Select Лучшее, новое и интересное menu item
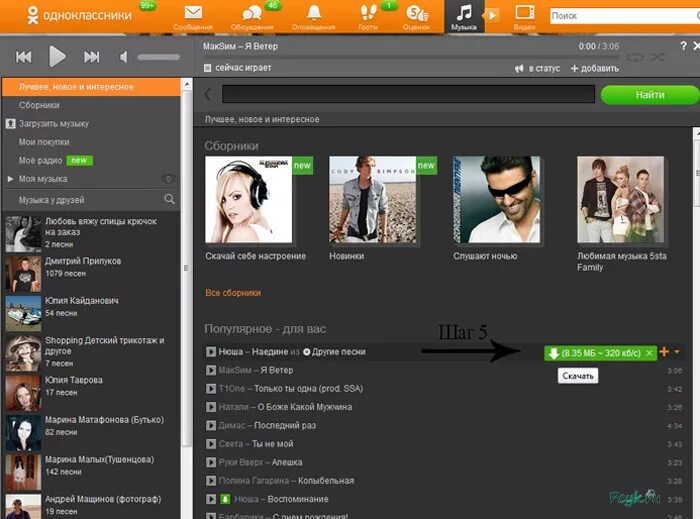The width and height of the screenshot is (700, 519). pos(91,87)
